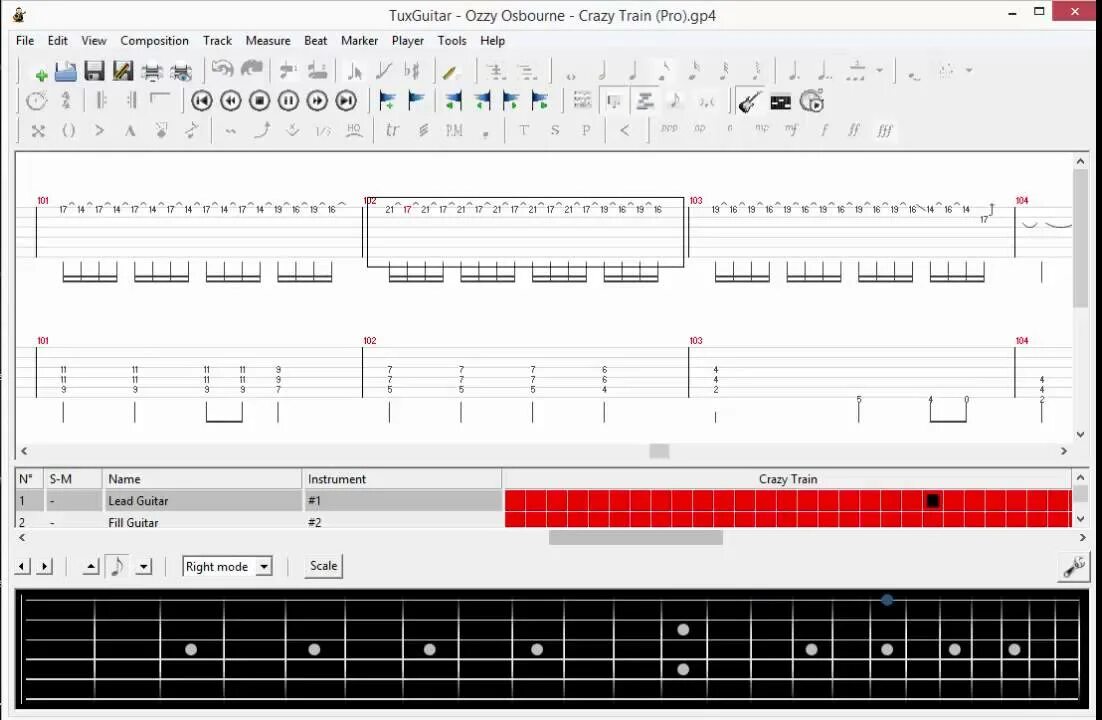Screen dimensions: 1102x720
Task: Click the Scale button
Action: [323, 566]
